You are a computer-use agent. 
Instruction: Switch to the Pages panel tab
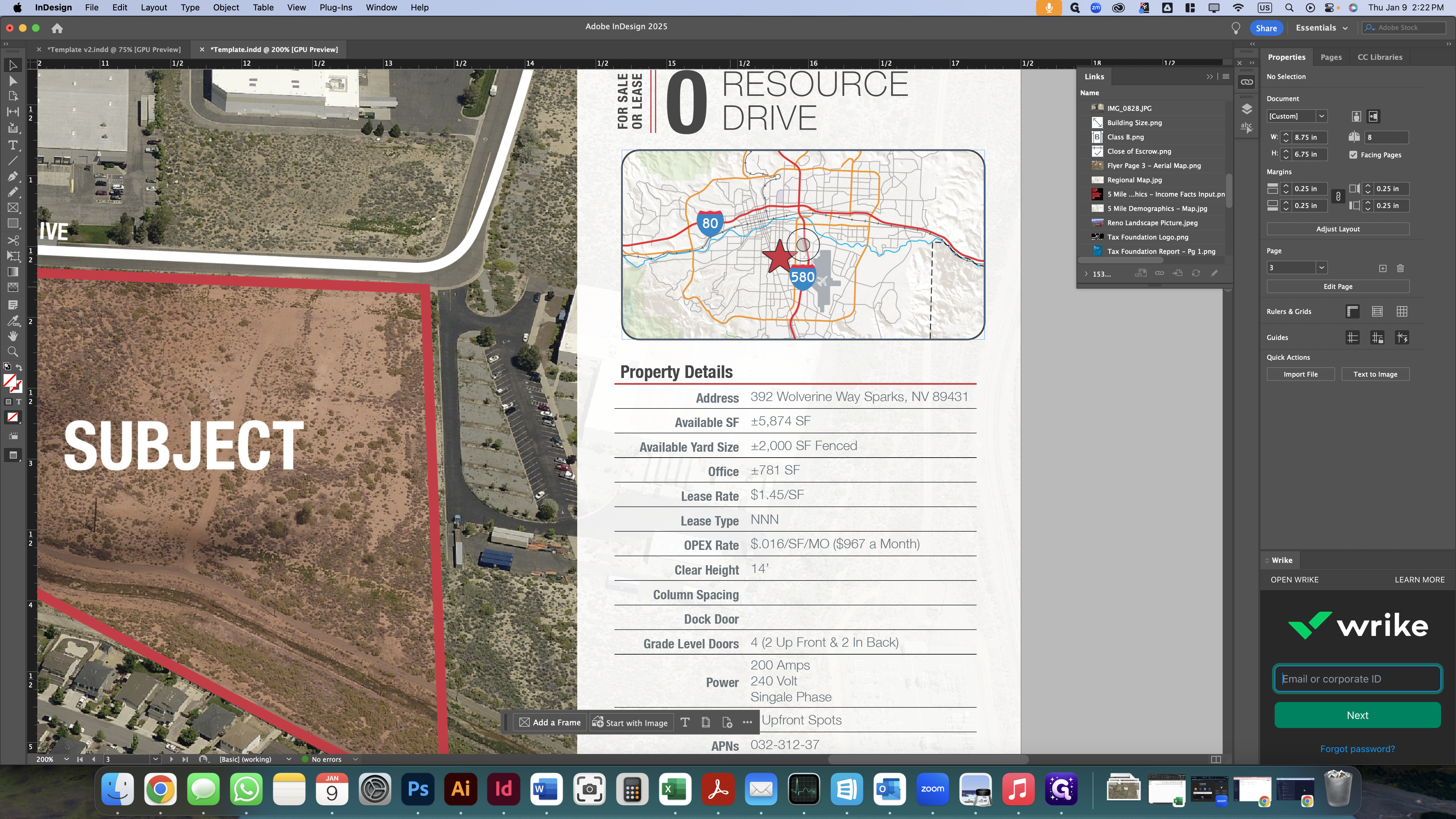pyautogui.click(x=1331, y=57)
